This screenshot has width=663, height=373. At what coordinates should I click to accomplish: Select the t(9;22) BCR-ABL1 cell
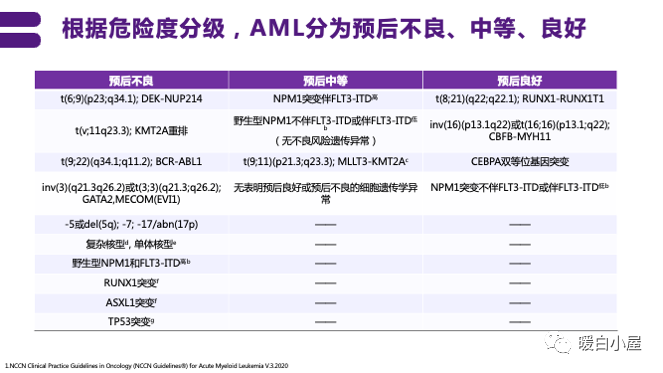pos(131,162)
